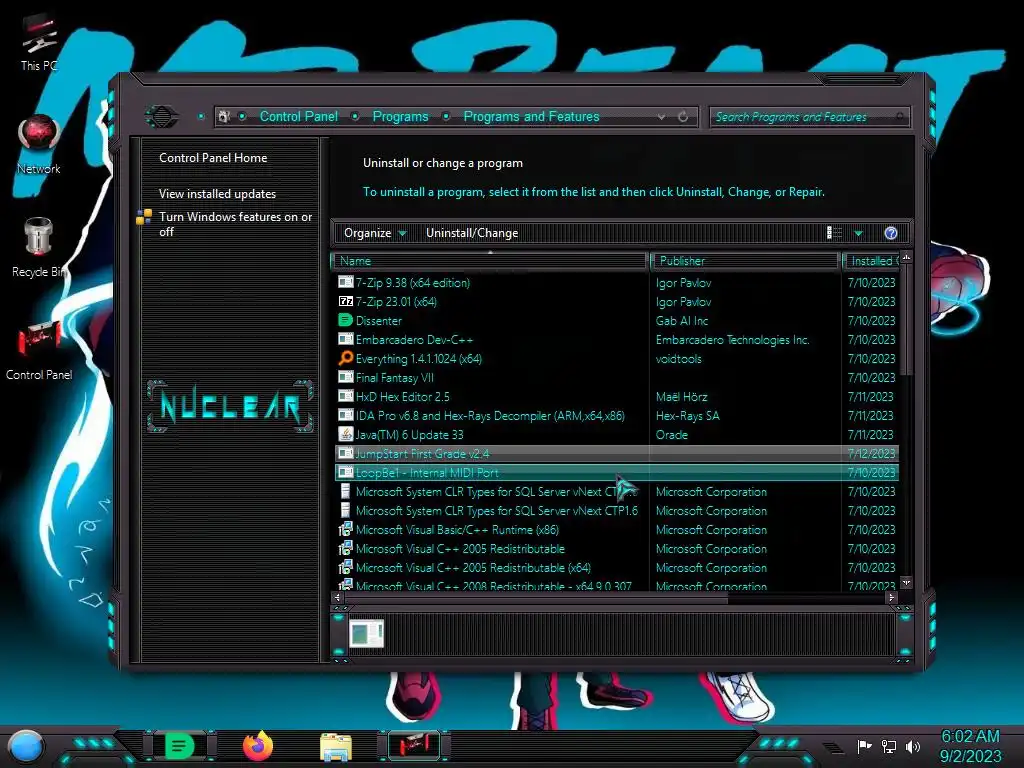
Task: Select LoopBe1 - Internal MIDI Port entry
Action: (x=616, y=472)
